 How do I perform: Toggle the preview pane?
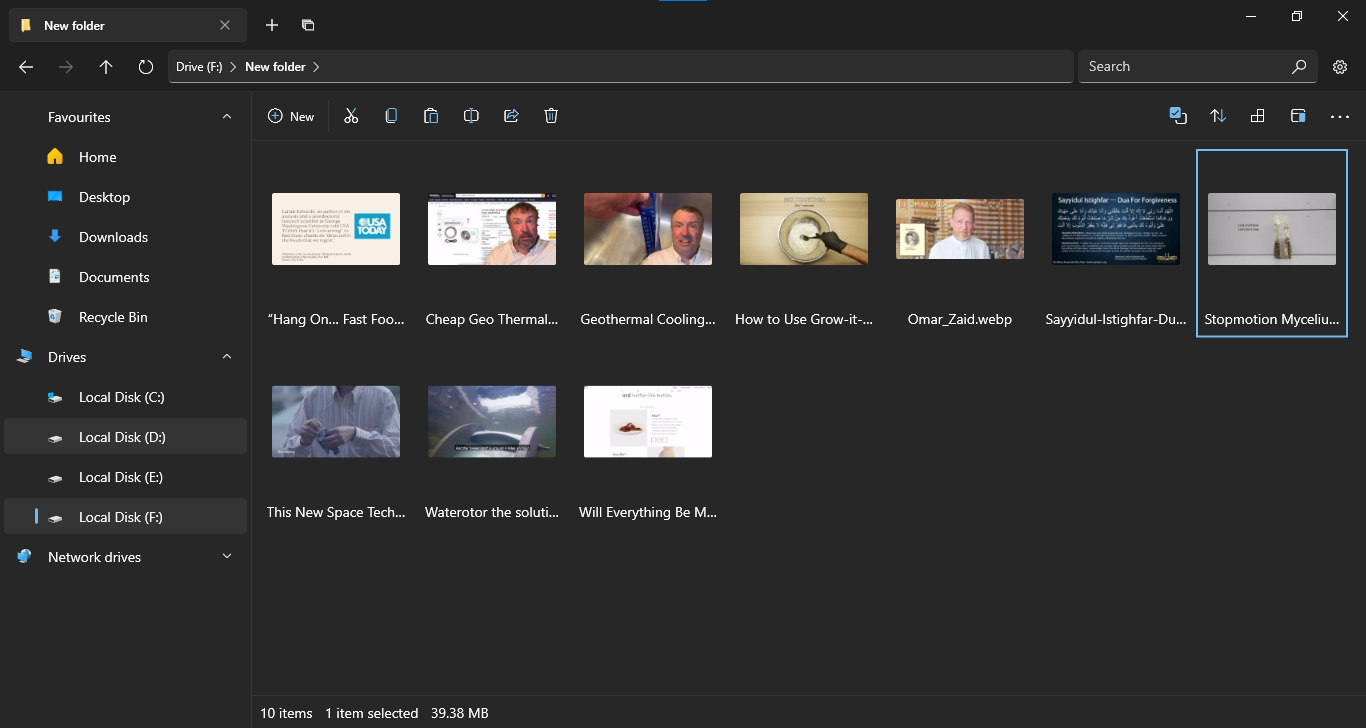tap(1298, 116)
